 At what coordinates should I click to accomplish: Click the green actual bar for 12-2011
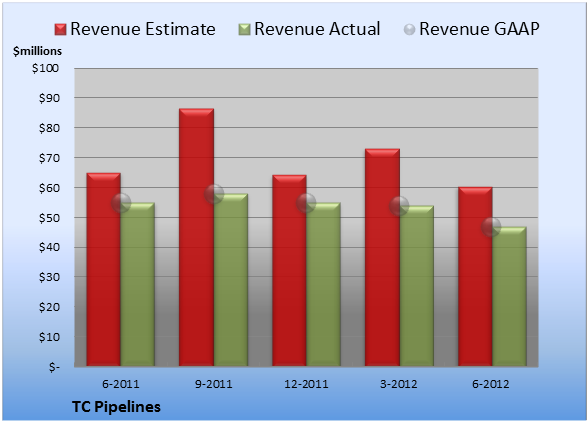pyautogui.click(x=323, y=284)
